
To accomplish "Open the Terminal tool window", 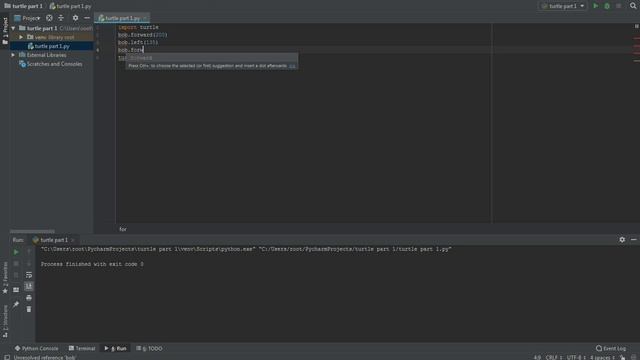I will click(x=82, y=349).
